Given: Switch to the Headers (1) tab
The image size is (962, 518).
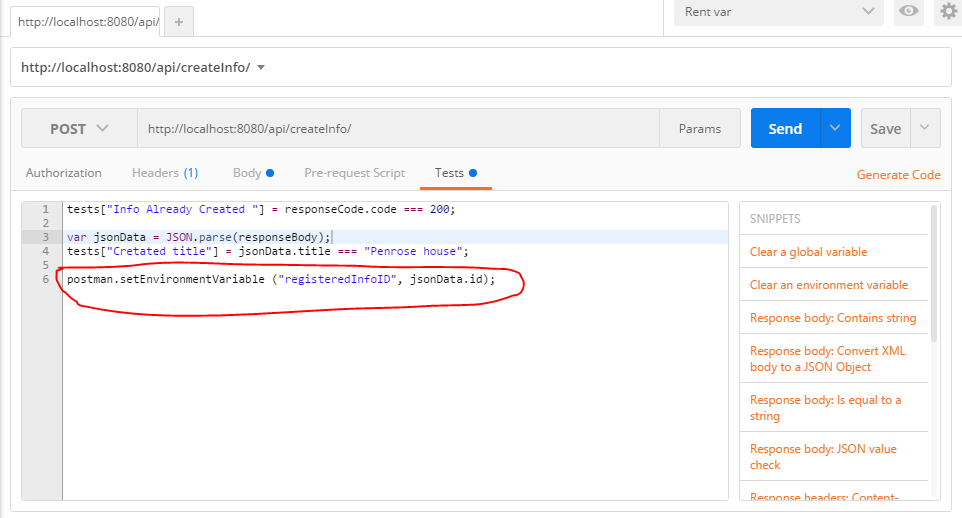Looking at the screenshot, I should (165, 173).
